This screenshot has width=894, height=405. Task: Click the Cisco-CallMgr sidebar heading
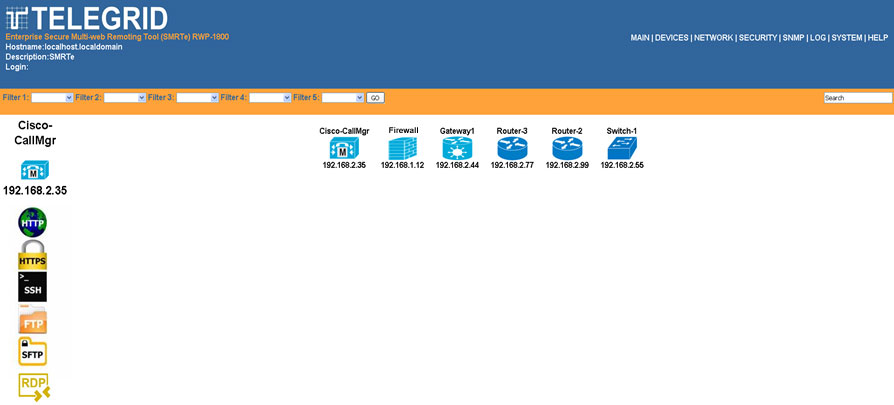[37, 133]
